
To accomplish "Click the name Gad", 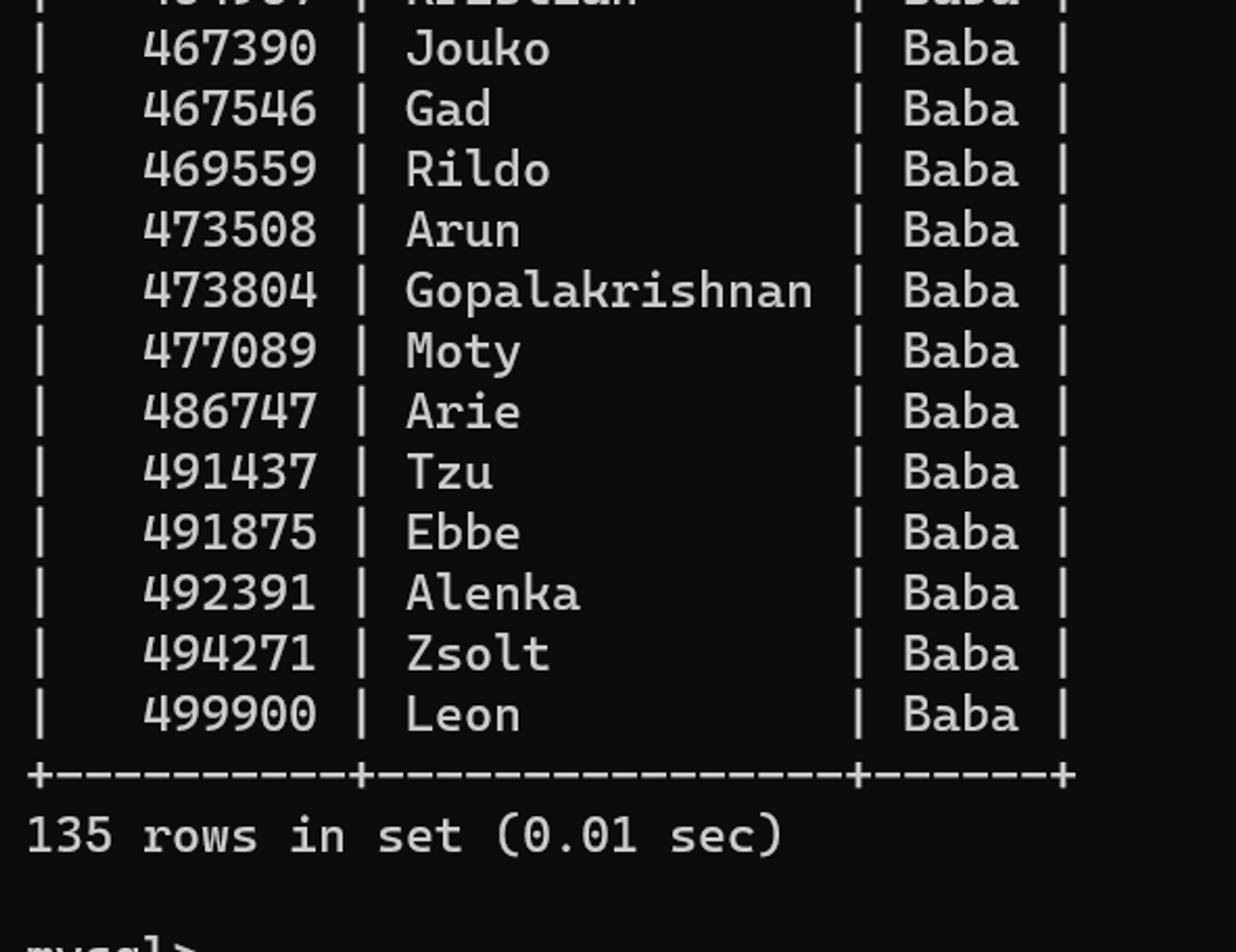I will click(449, 109).
